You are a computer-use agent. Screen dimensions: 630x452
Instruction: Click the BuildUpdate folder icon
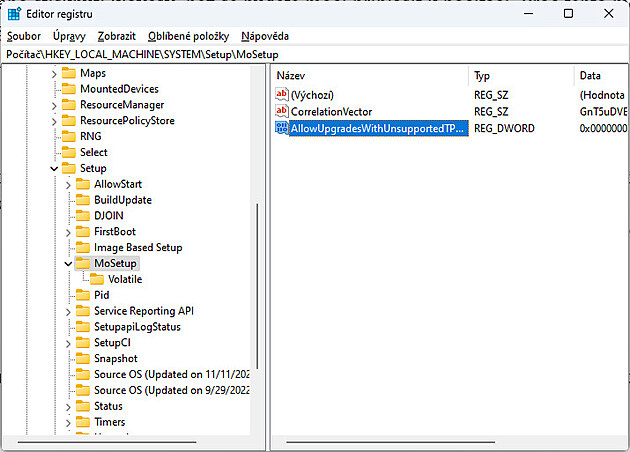(83, 200)
